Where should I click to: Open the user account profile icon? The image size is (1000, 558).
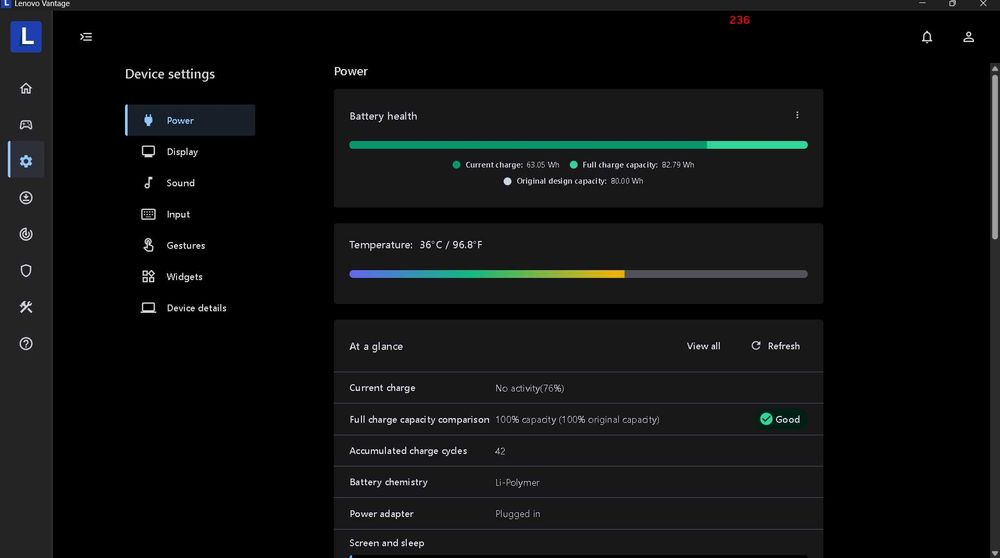pos(968,37)
